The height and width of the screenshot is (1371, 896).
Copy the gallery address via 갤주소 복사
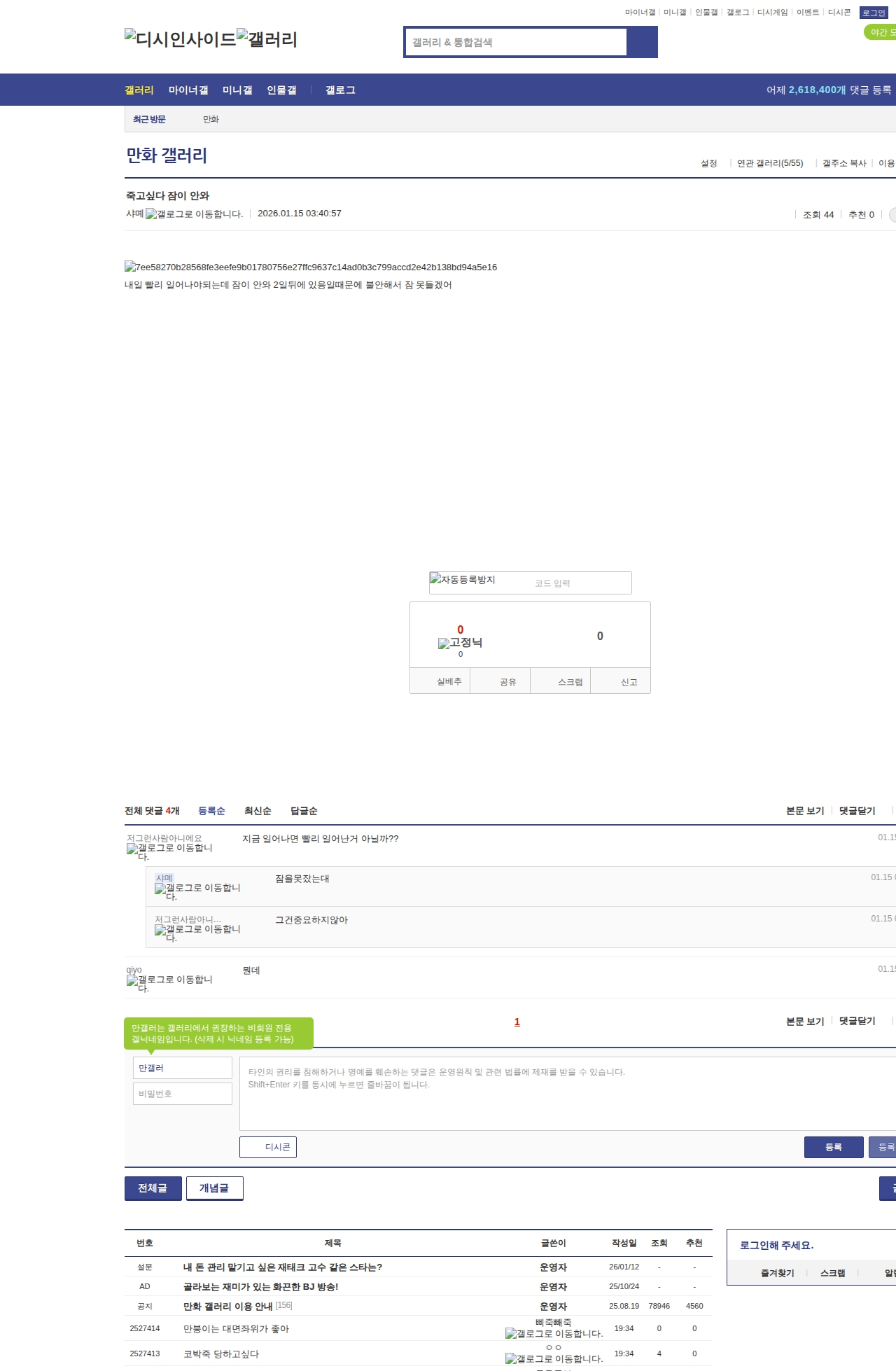point(844,163)
